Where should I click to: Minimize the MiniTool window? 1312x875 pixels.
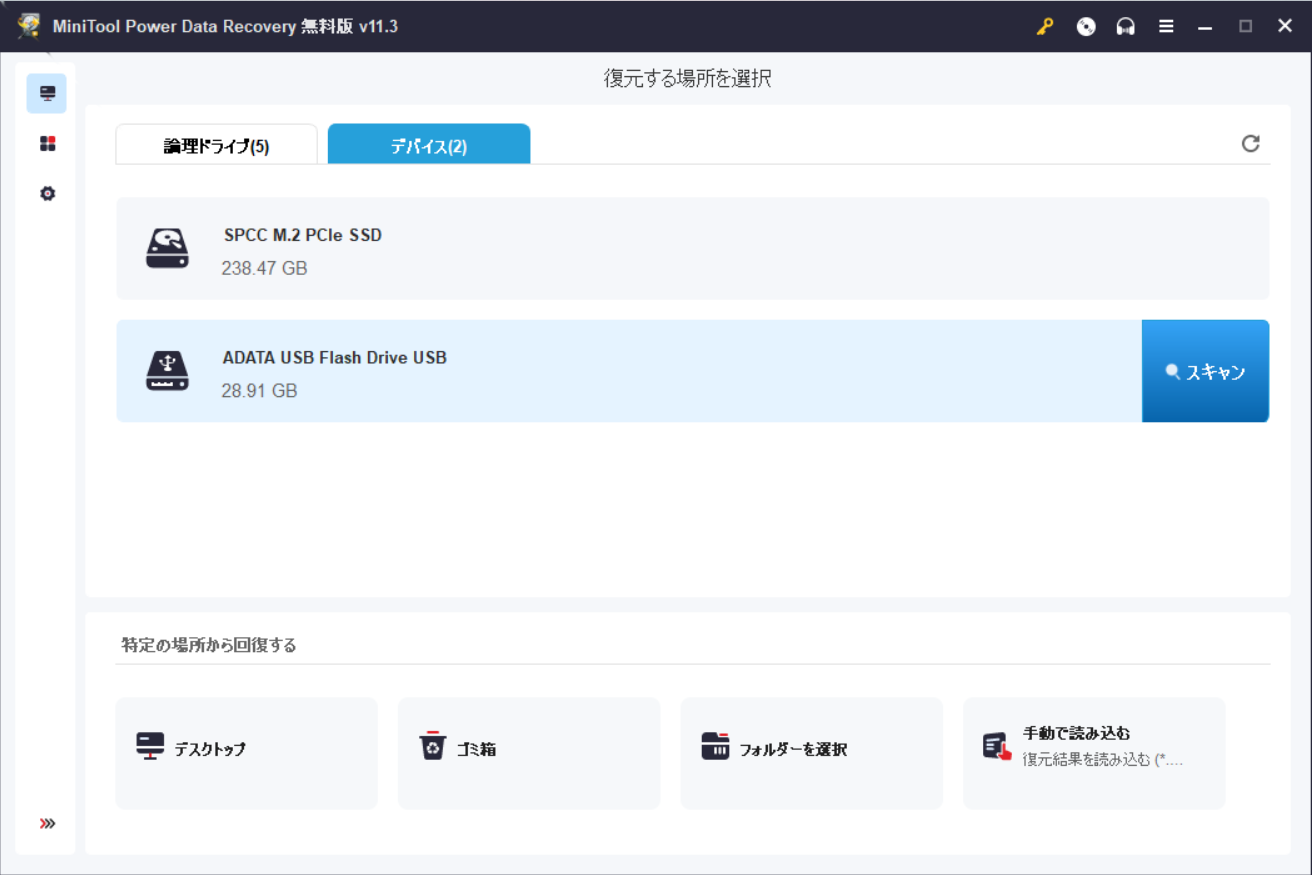1205,27
